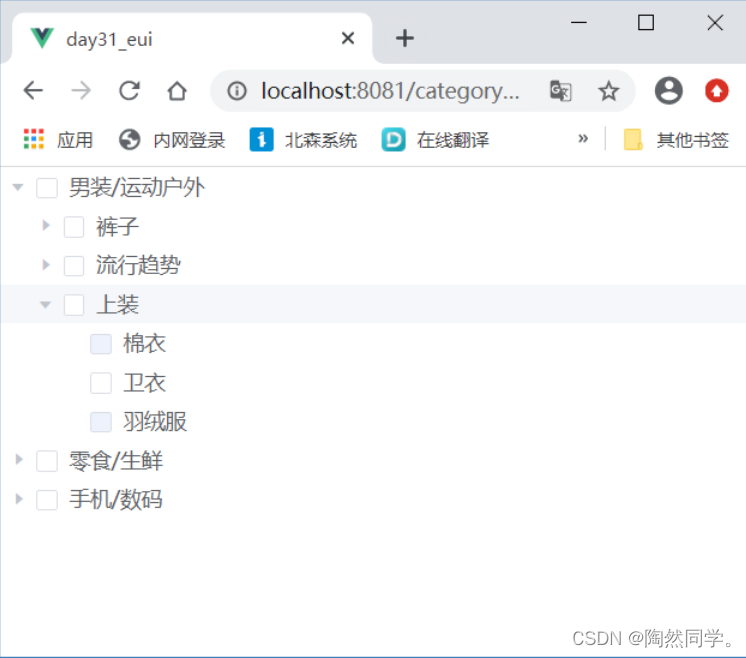Maximize the browser window
746x658 pixels.
[x=646, y=22]
